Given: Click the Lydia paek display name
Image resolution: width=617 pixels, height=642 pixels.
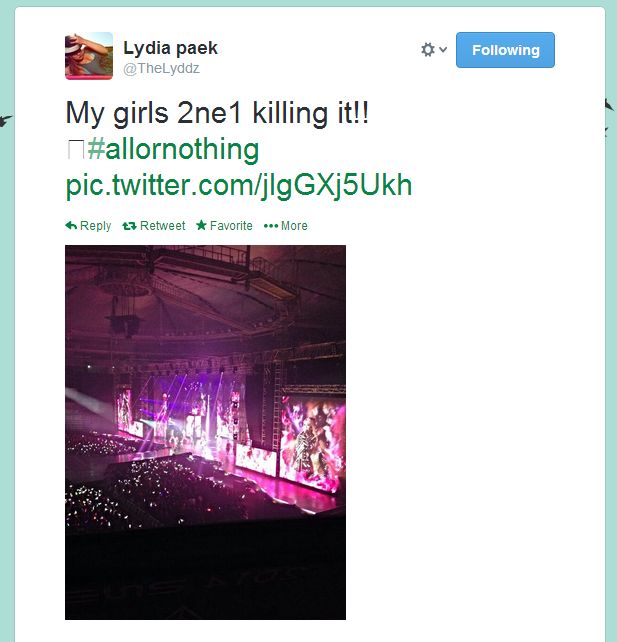Looking at the screenshot, I should click(170, 48).
